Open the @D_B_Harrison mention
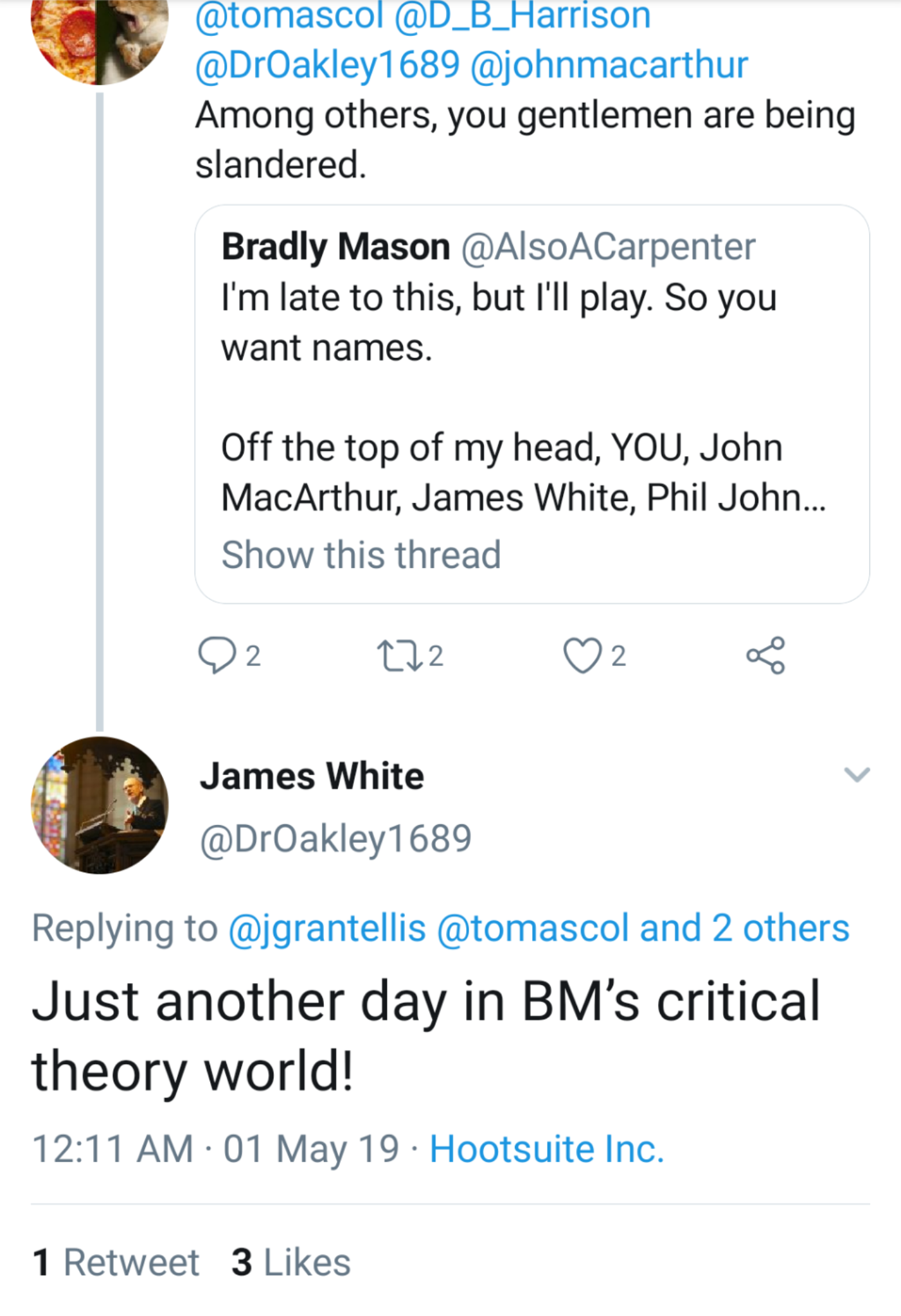901x1316 pixels. point(522,15)
